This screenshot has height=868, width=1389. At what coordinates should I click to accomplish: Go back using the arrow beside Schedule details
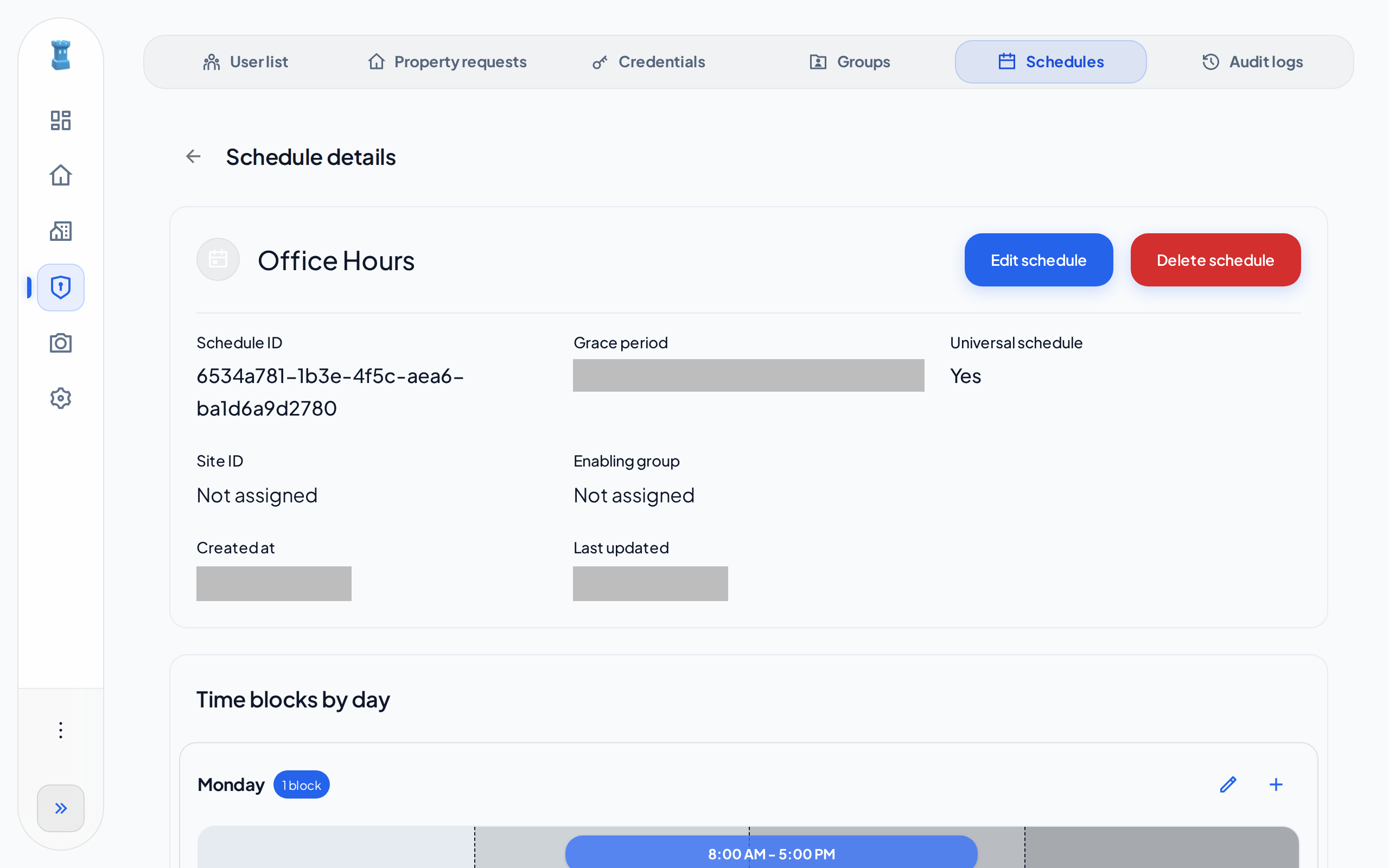tap(193, 156)
